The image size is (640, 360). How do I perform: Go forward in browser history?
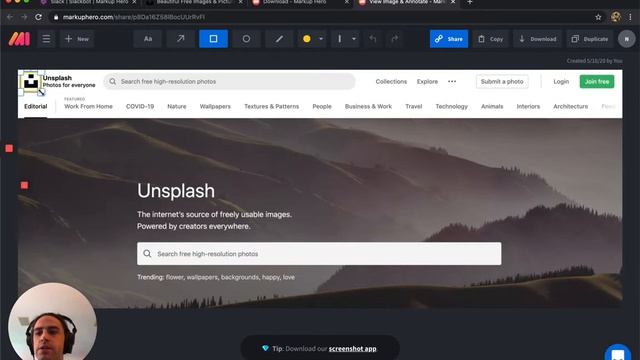click(24, 17)
